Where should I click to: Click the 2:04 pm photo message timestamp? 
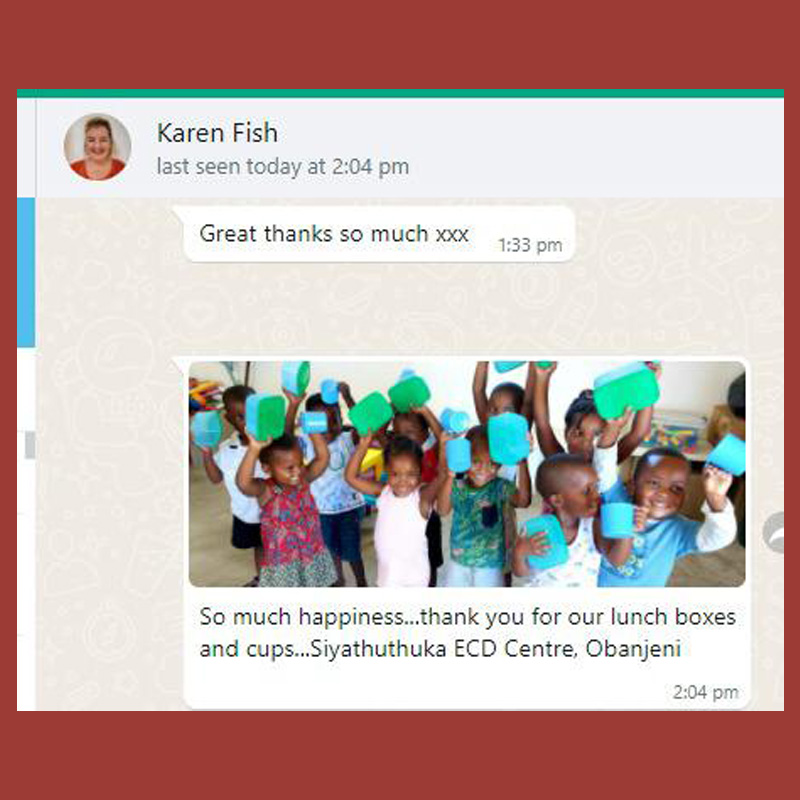705,692
